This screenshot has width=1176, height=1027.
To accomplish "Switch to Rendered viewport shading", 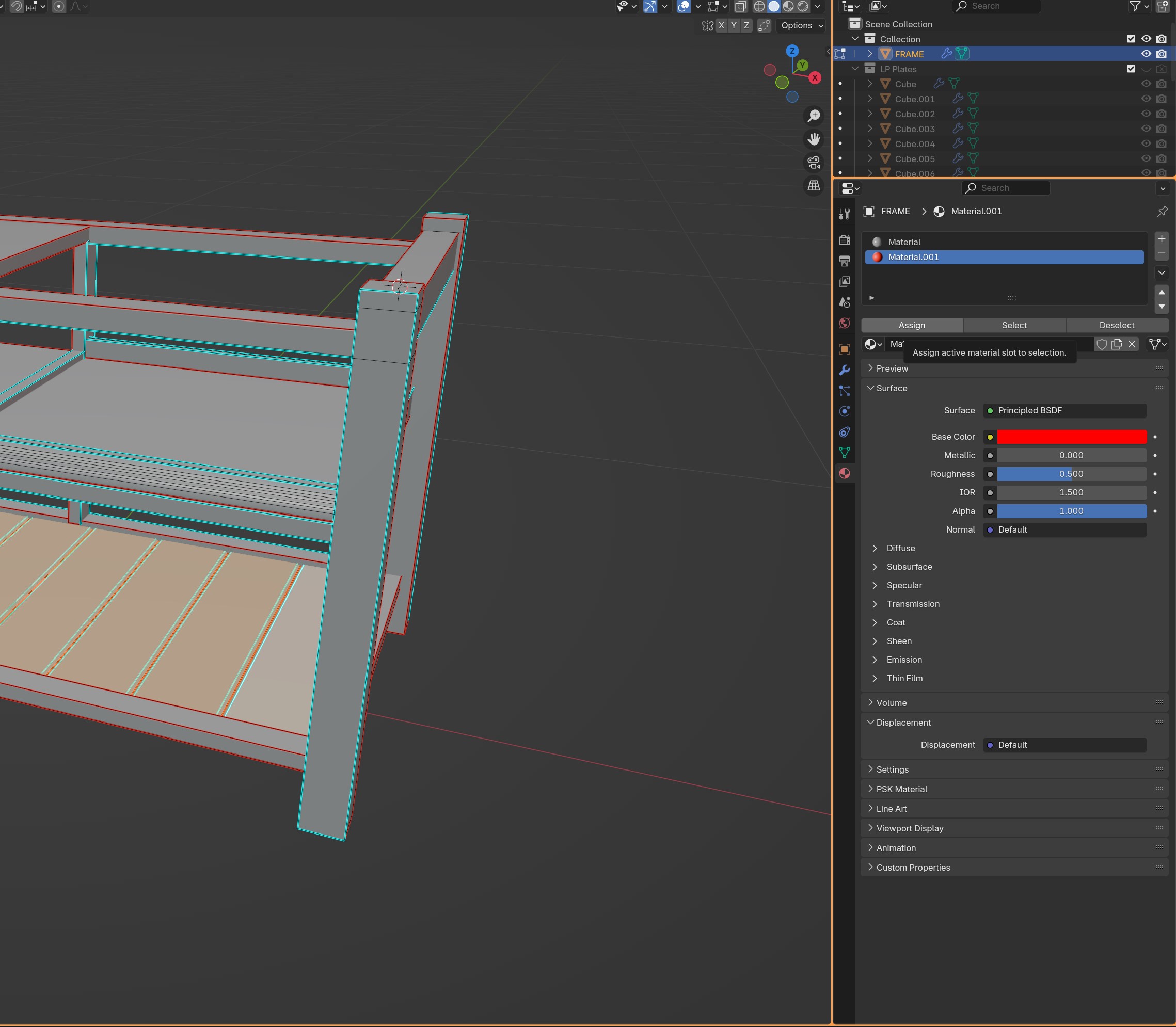I will tap(803, 6).
